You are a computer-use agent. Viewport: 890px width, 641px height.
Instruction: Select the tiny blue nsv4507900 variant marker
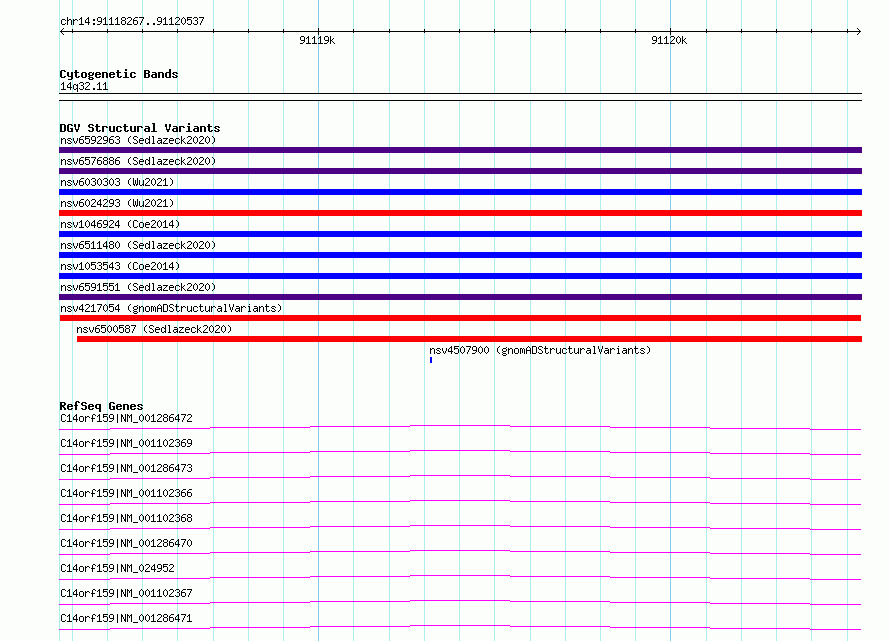point(431,360)
